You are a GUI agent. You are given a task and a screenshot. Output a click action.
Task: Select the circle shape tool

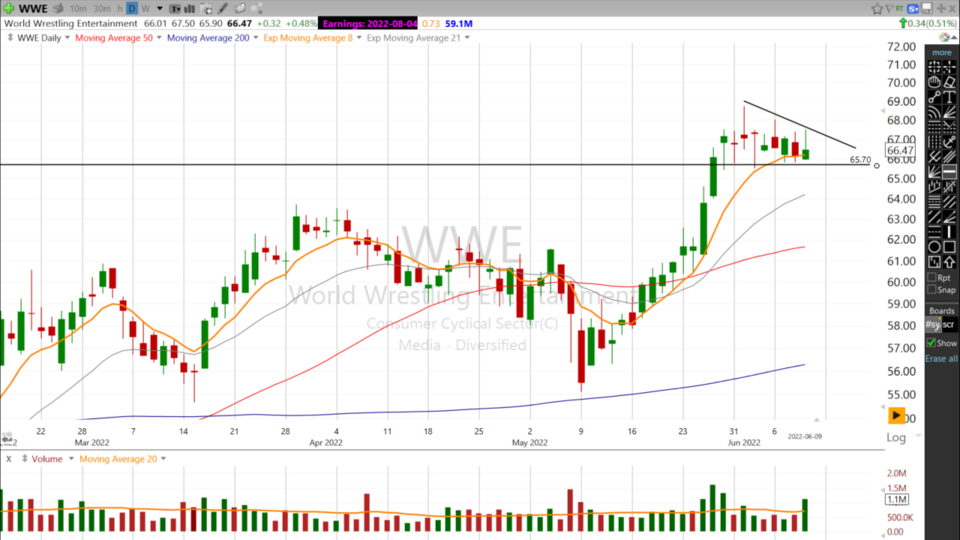pos(934,246)
